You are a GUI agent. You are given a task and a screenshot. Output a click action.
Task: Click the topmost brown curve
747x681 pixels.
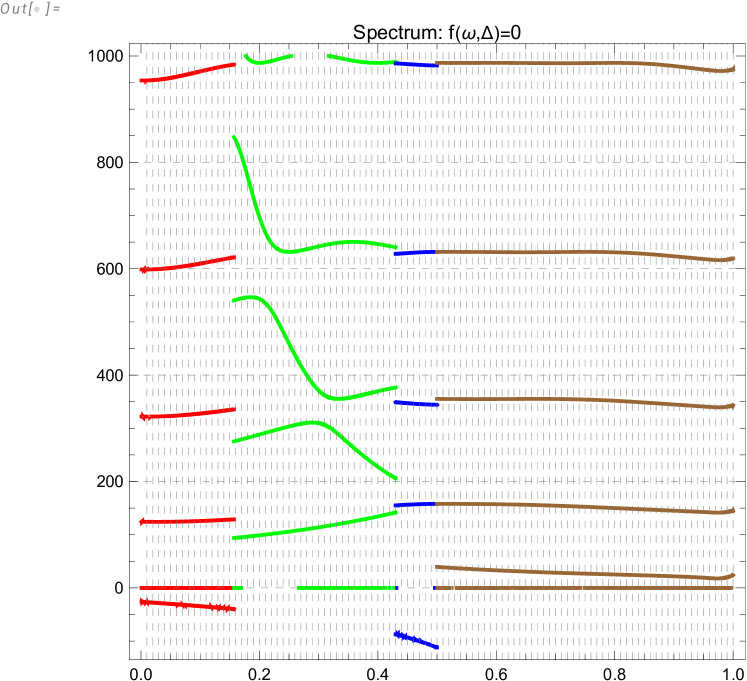pyautogui.click(x=580, y=63)
